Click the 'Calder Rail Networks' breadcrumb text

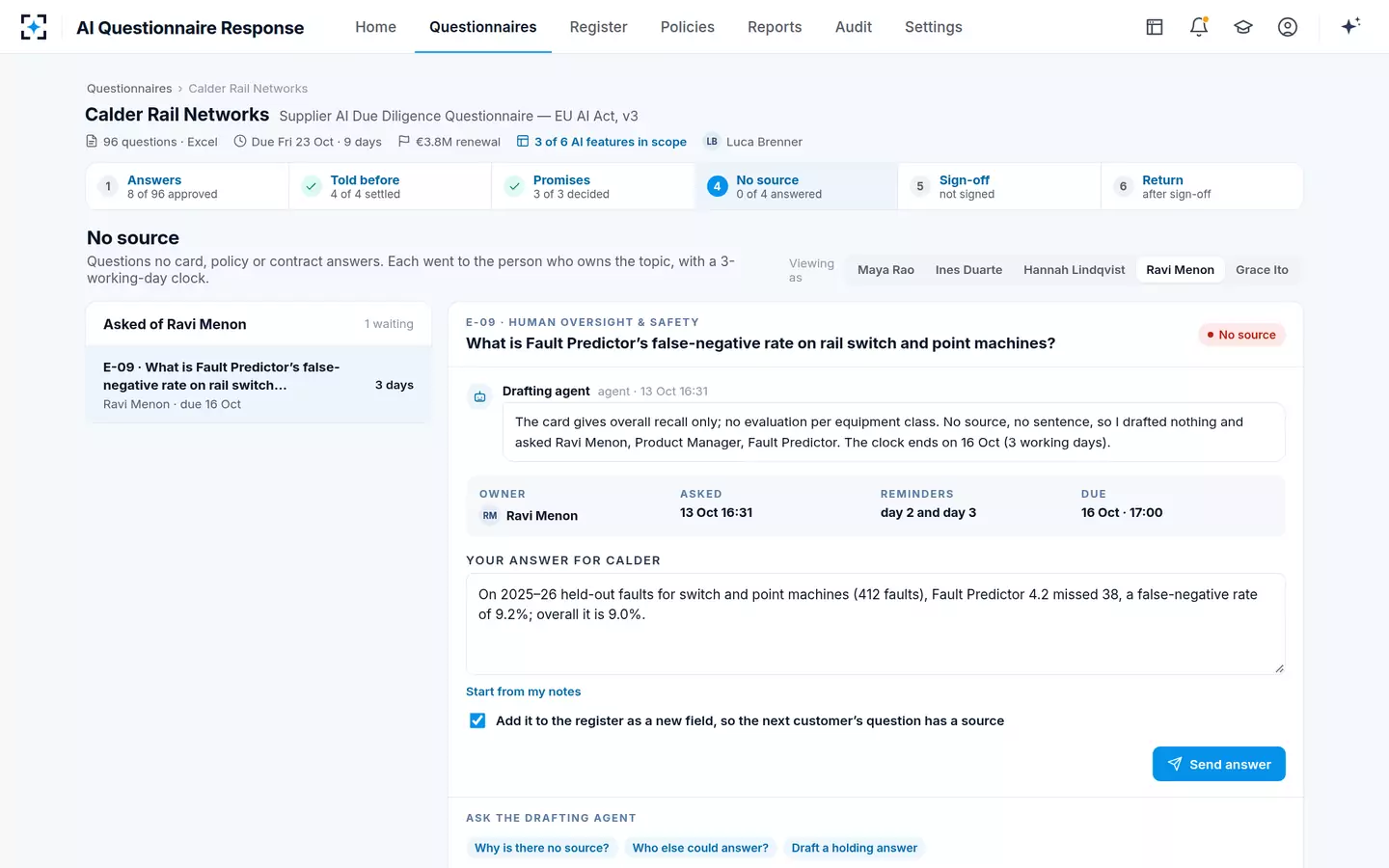click(x=248, y=89)
